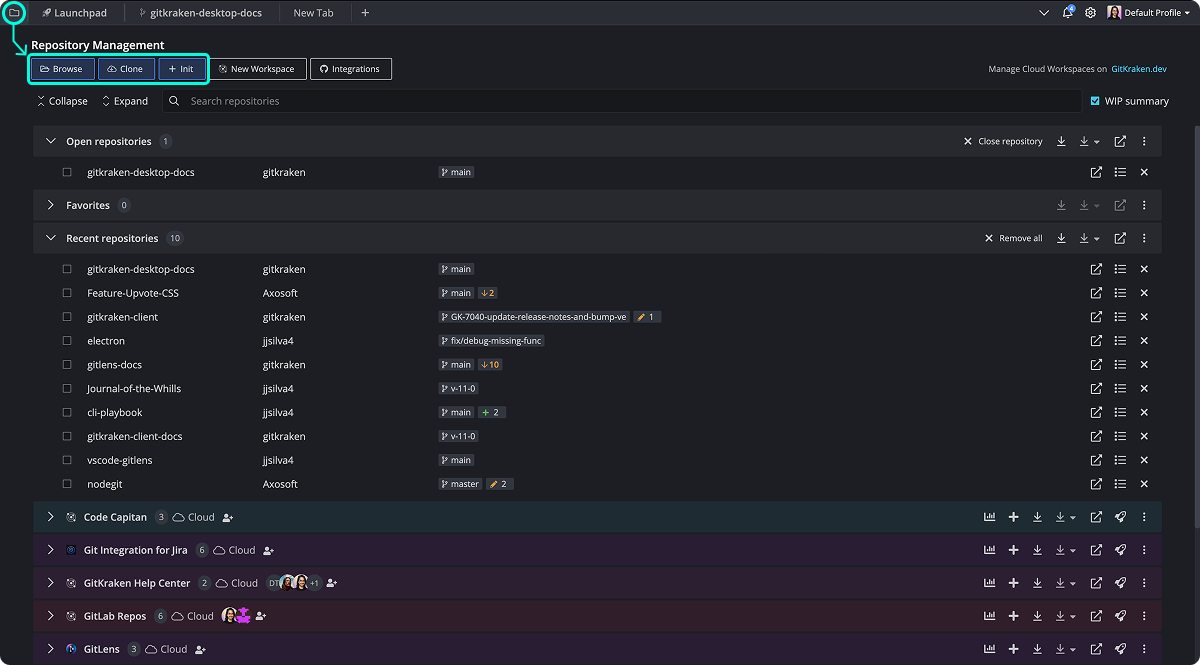1200x665 pixels.
Task: Collapse the Recent repositories section
Action: click(x=50, y=238)
